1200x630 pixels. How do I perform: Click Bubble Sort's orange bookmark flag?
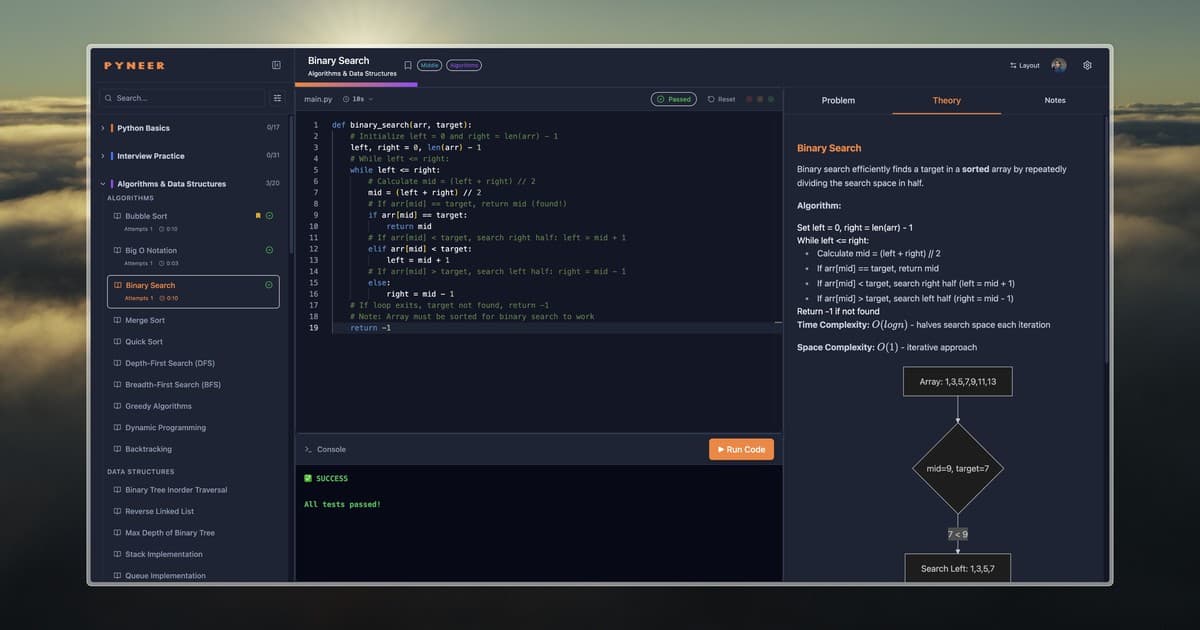tap(256, 214)
